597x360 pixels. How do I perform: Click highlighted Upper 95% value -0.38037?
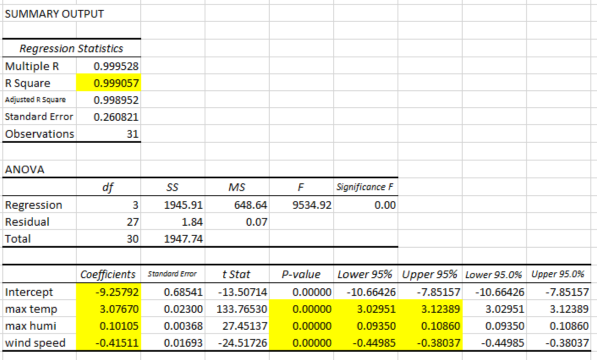(x=438, y=343)
